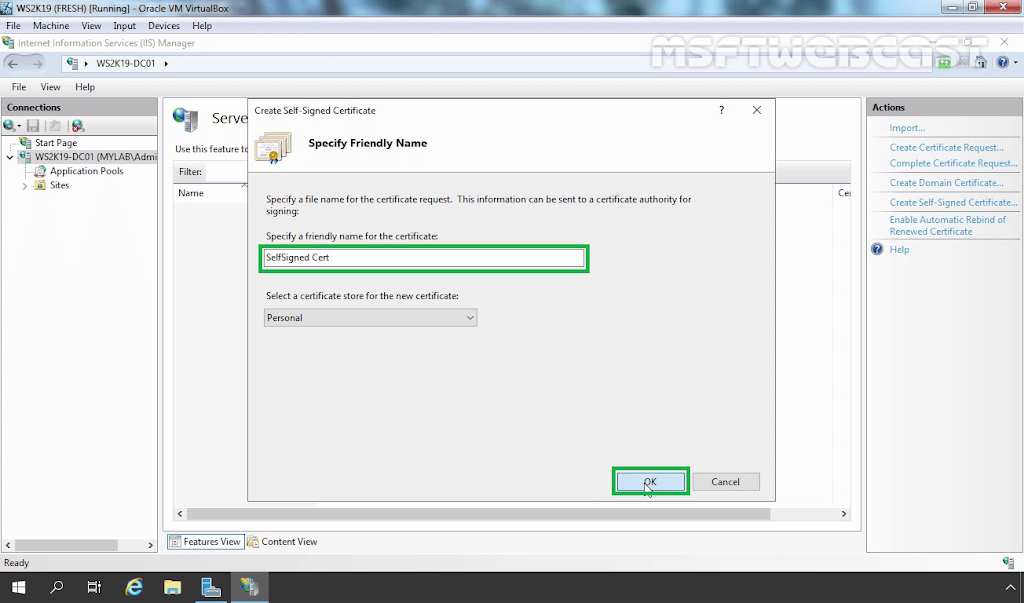This screenshot has height=603, width=1024.
Task: Click Complete Certificate Request... link
Action: (953, 163)
